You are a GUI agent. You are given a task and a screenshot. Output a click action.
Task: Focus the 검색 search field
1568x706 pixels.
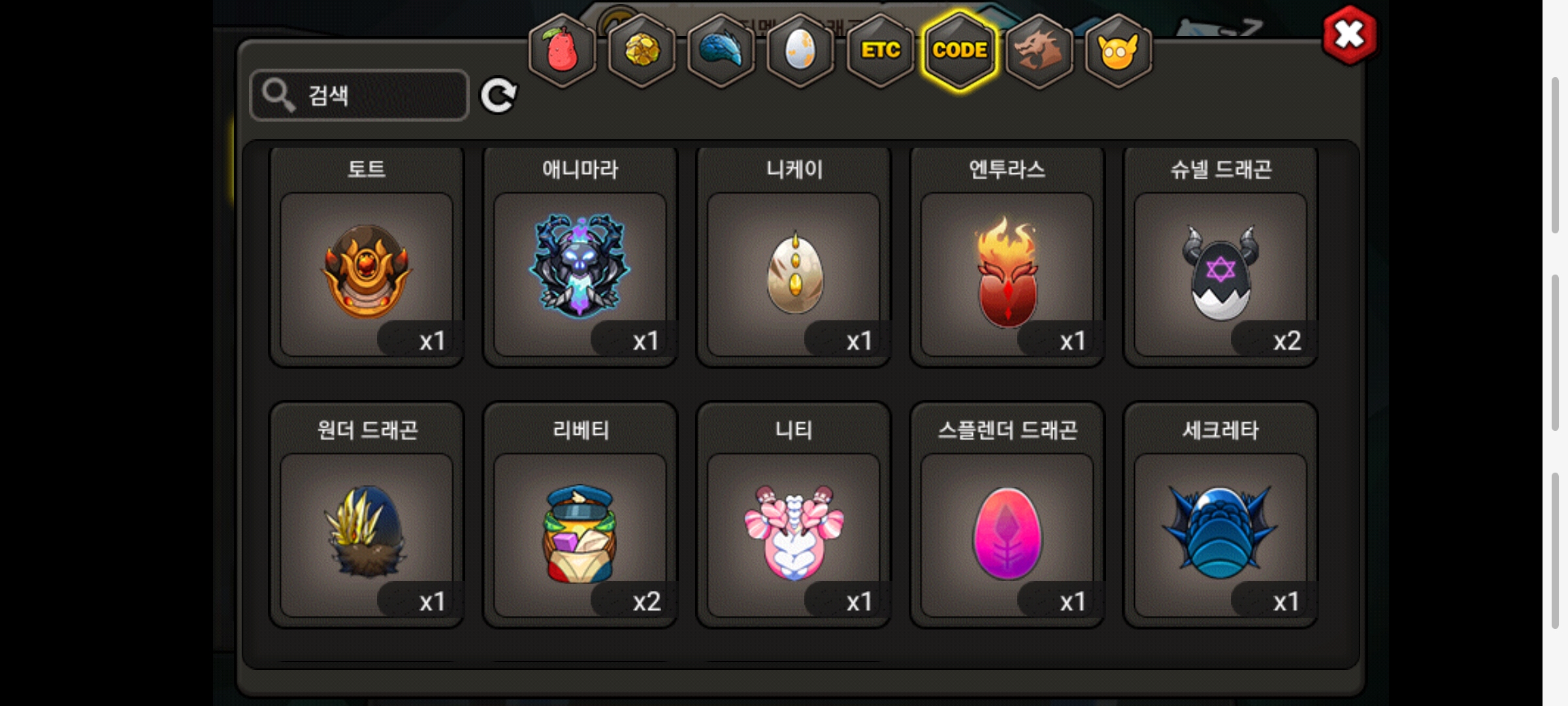pyautogui.click(x=359, y=95)
